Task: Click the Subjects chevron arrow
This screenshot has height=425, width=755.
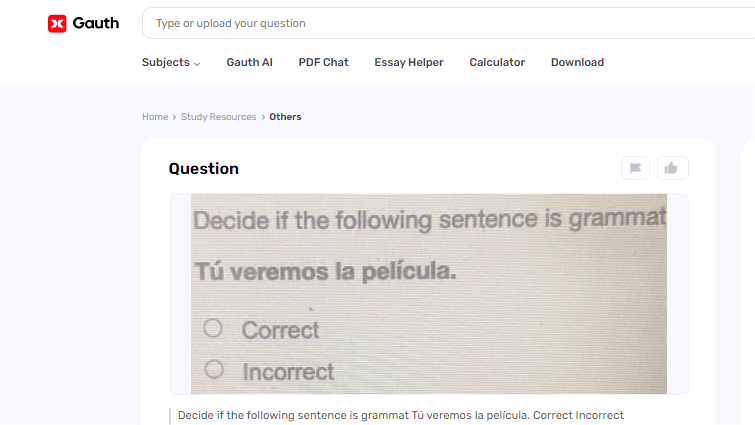Action: click(197, 63)
